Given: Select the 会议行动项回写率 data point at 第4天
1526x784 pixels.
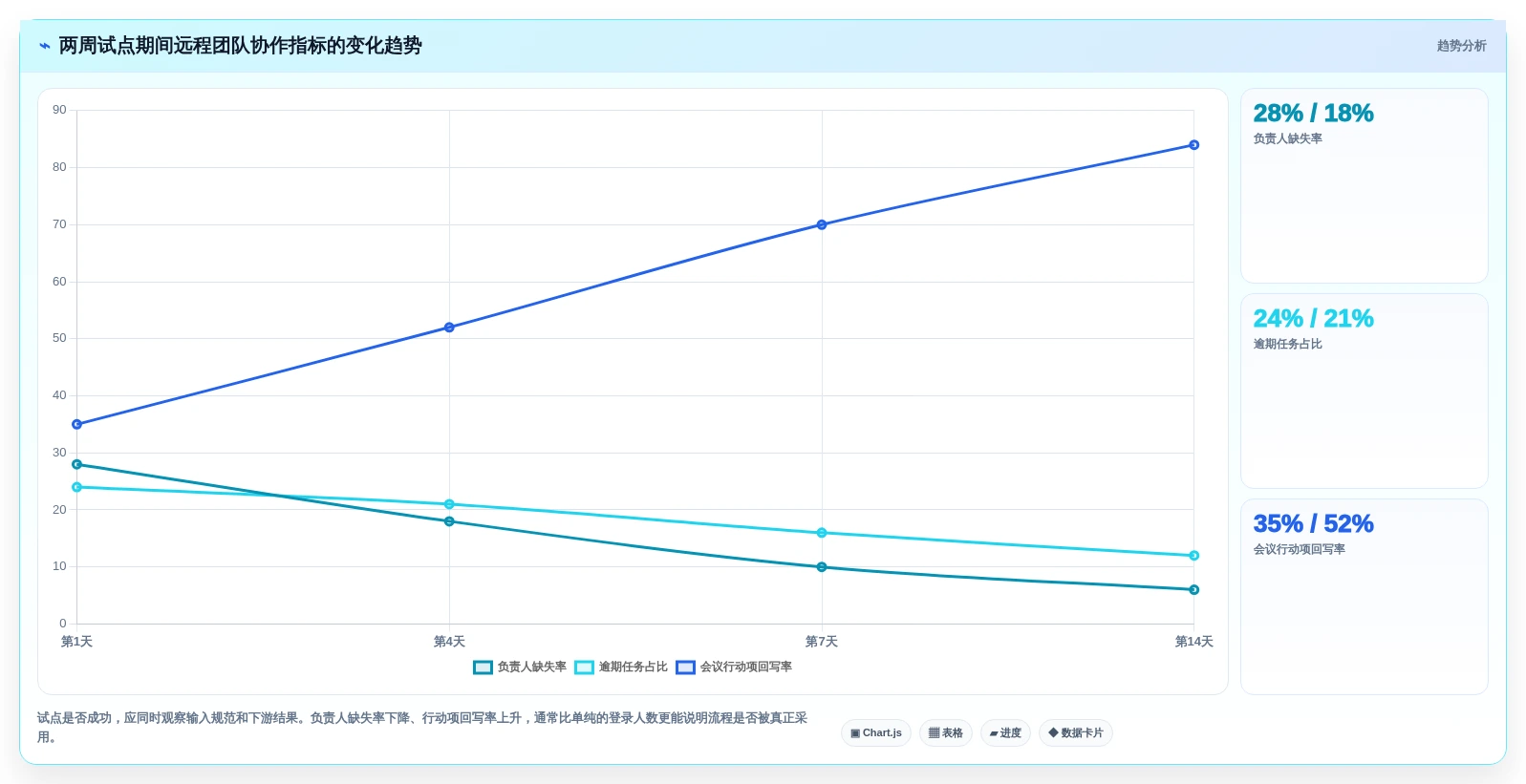Looking at the screenshot, I should click(x=449, y=328).
